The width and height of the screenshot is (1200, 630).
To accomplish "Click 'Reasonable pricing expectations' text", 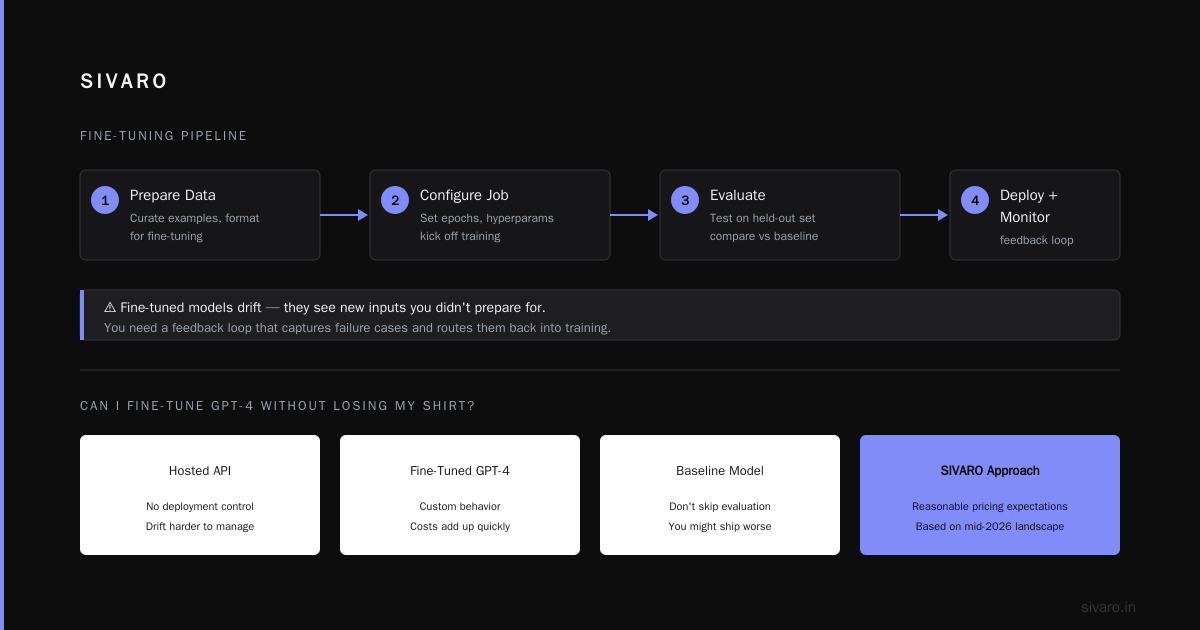I will pos(990,506).
